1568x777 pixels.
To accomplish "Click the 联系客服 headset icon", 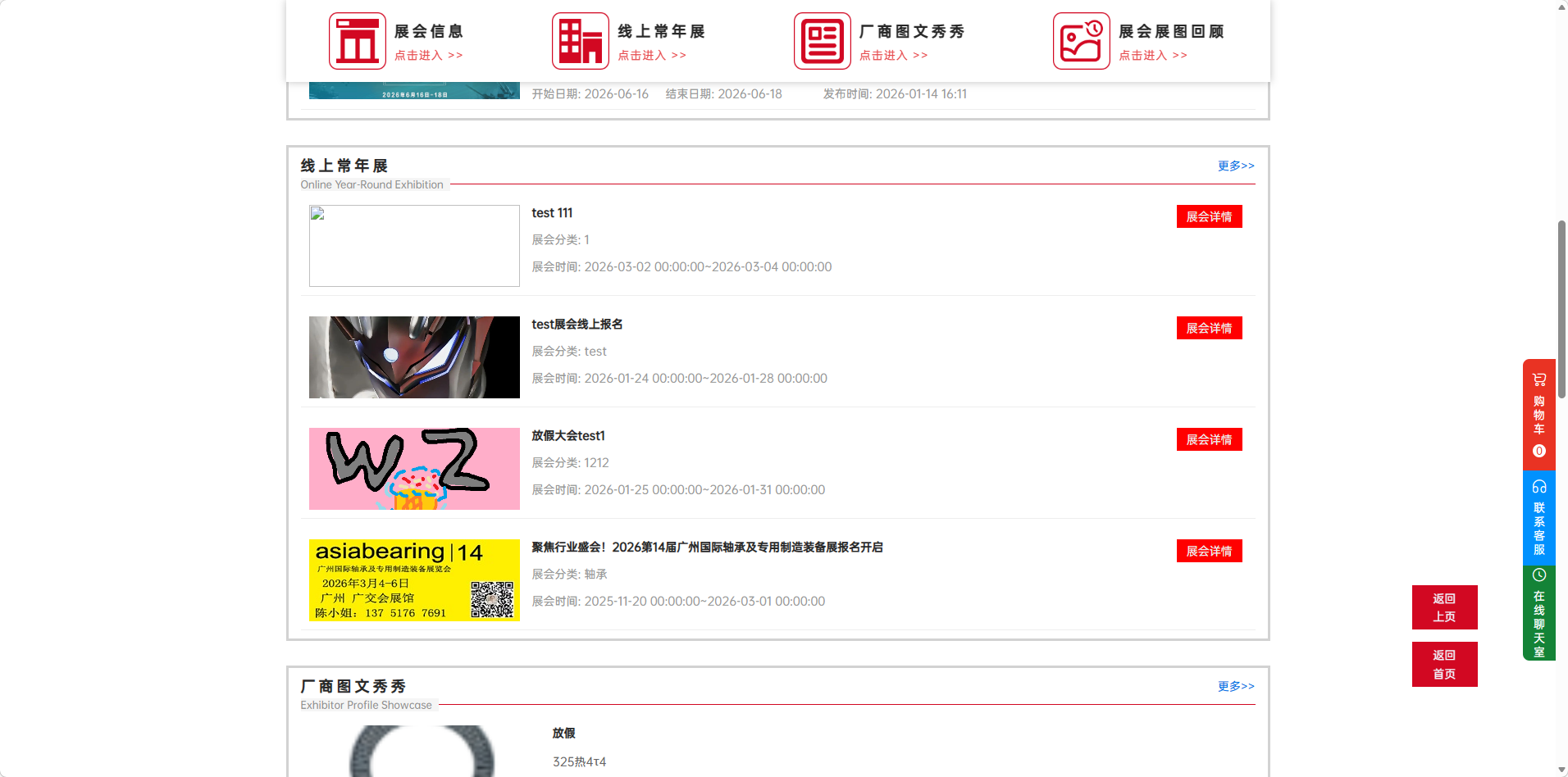I will click(x=1538, y=487).
